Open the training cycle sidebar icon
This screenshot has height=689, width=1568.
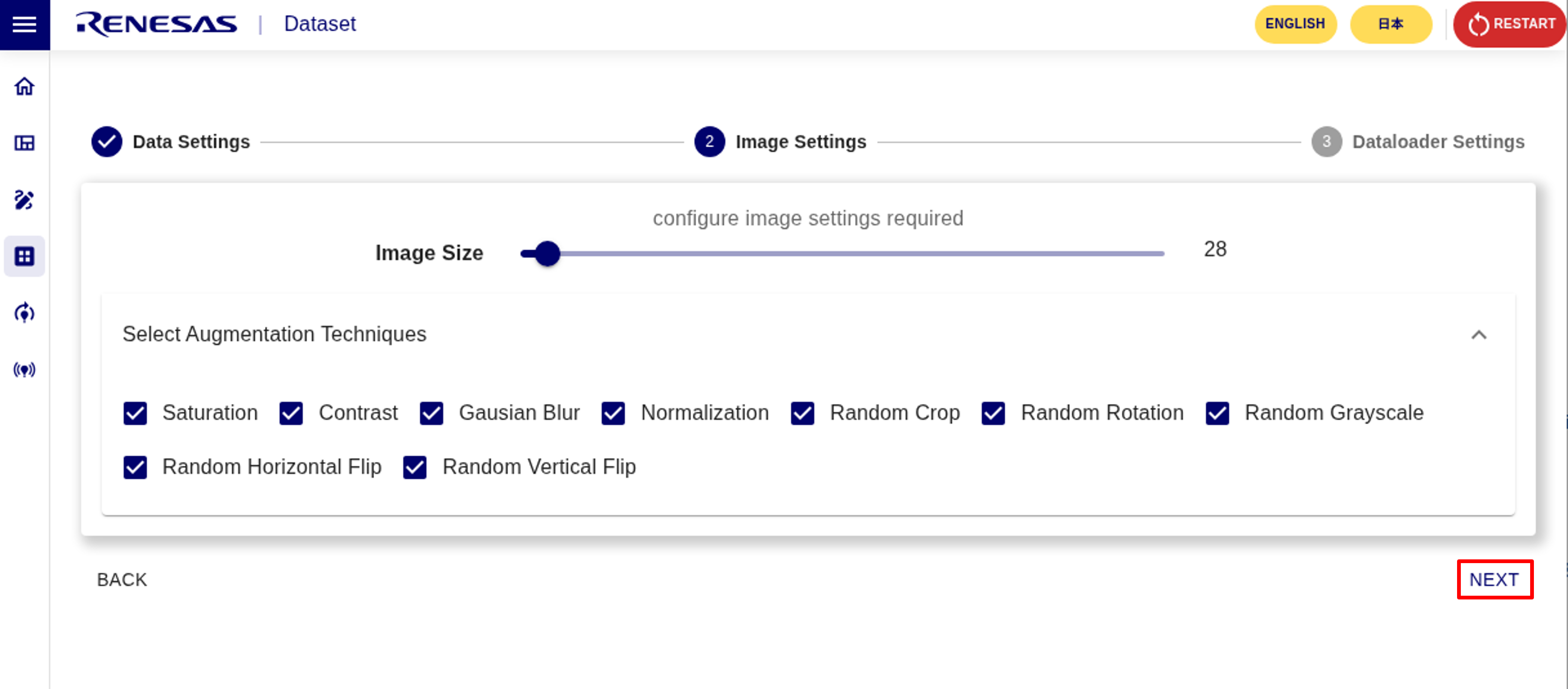point(24,313)
